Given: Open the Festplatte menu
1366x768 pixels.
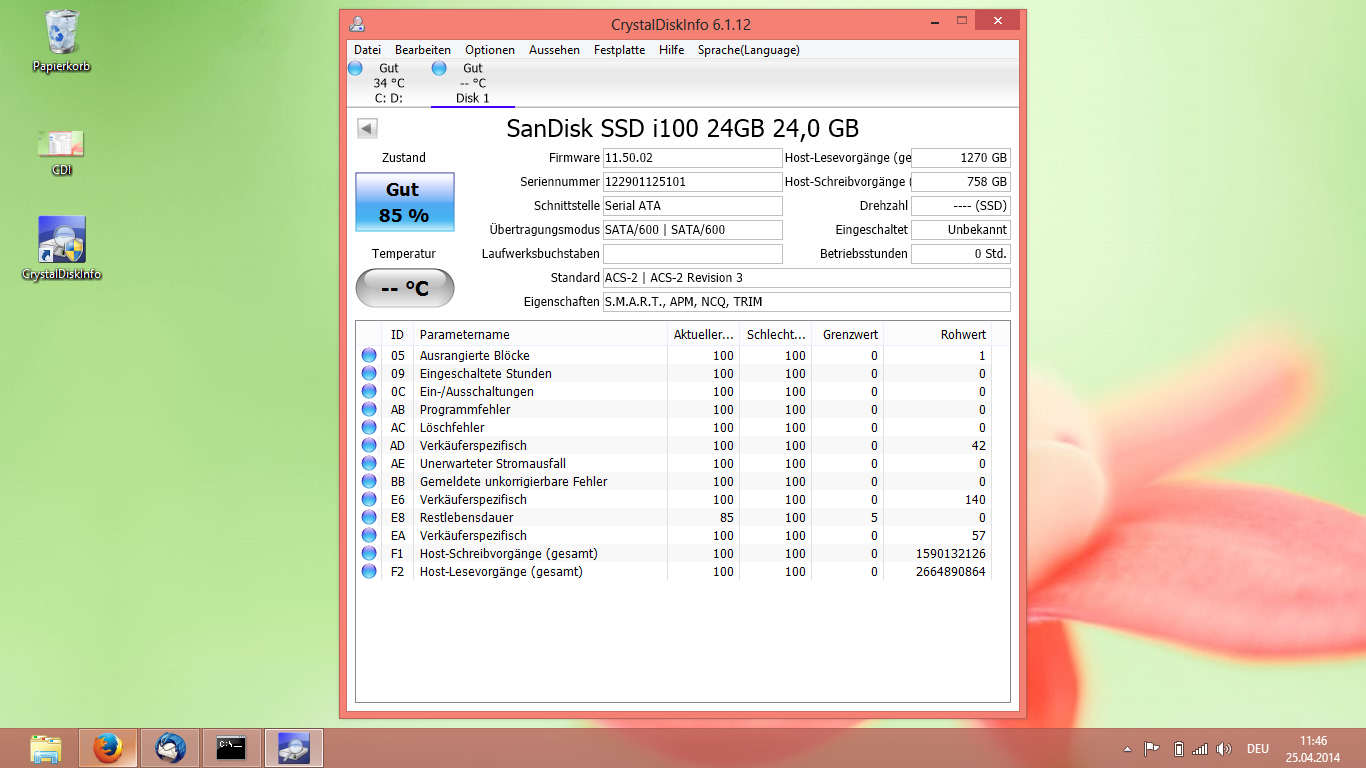Looking at the screenshot, I should [620, 50].
